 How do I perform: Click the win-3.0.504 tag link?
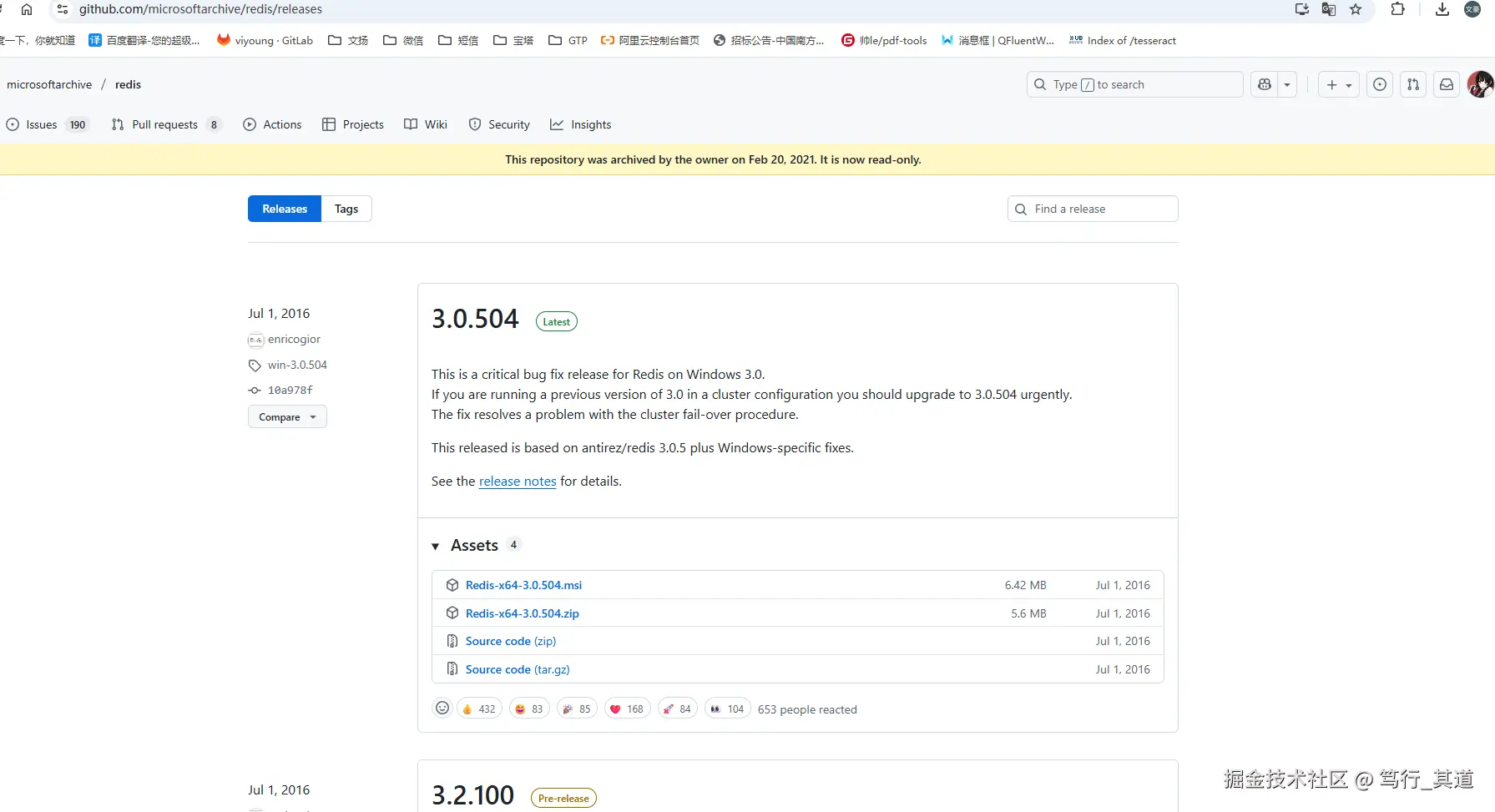click(297, 365)
